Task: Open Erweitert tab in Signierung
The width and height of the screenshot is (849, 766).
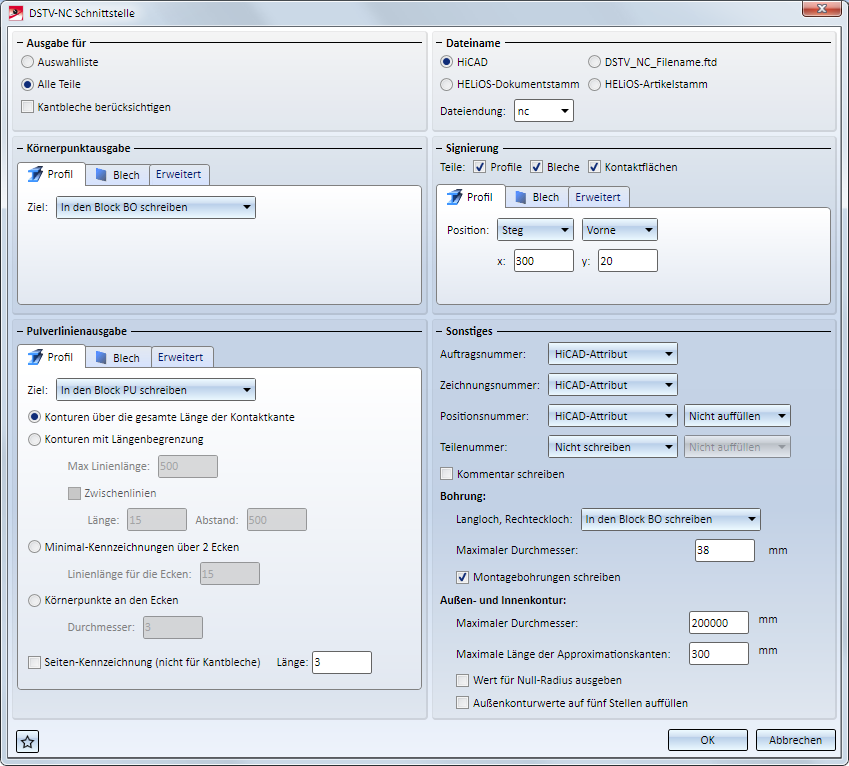Action: point(598,197)
